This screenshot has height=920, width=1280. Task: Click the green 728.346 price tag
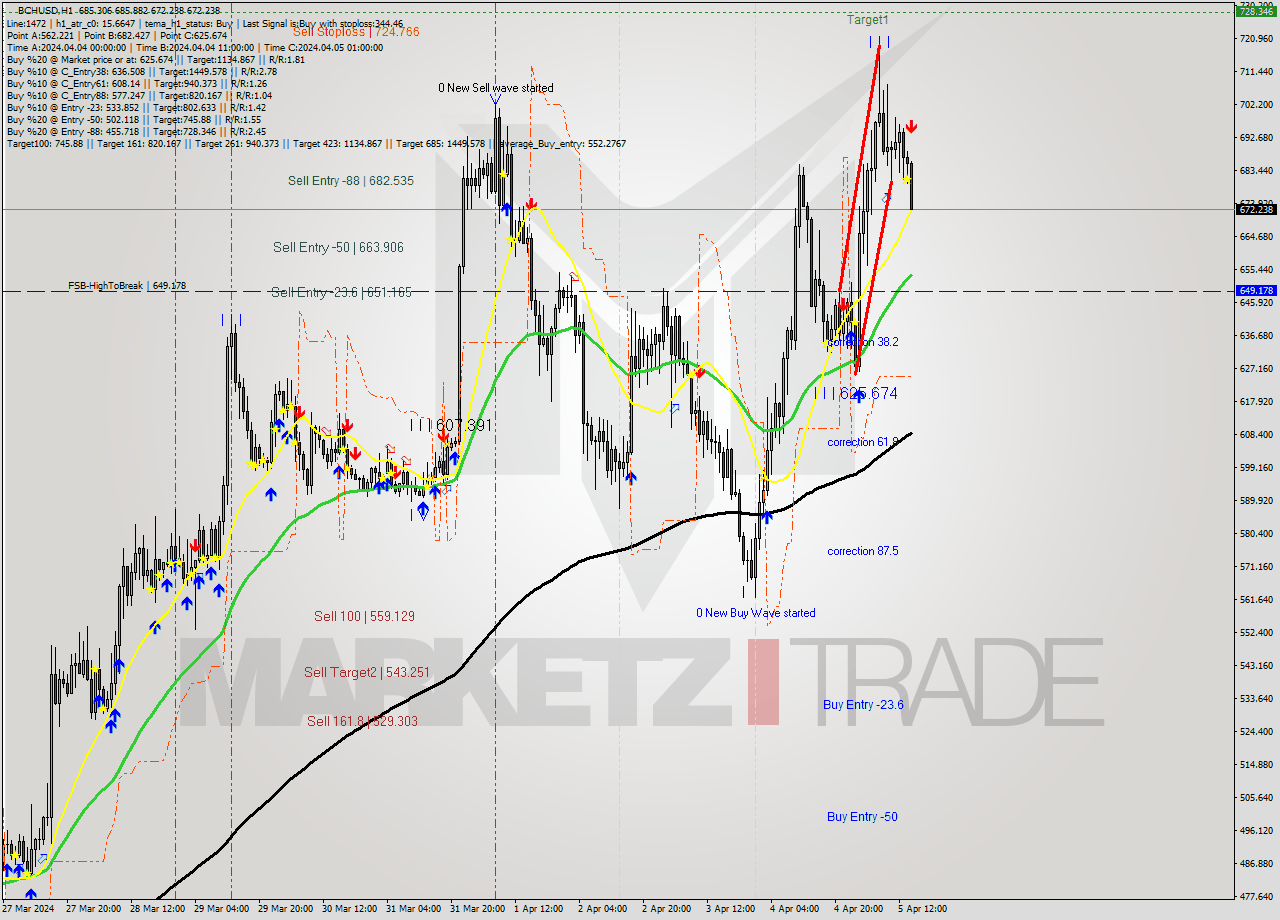click(x=1256, y=12)
